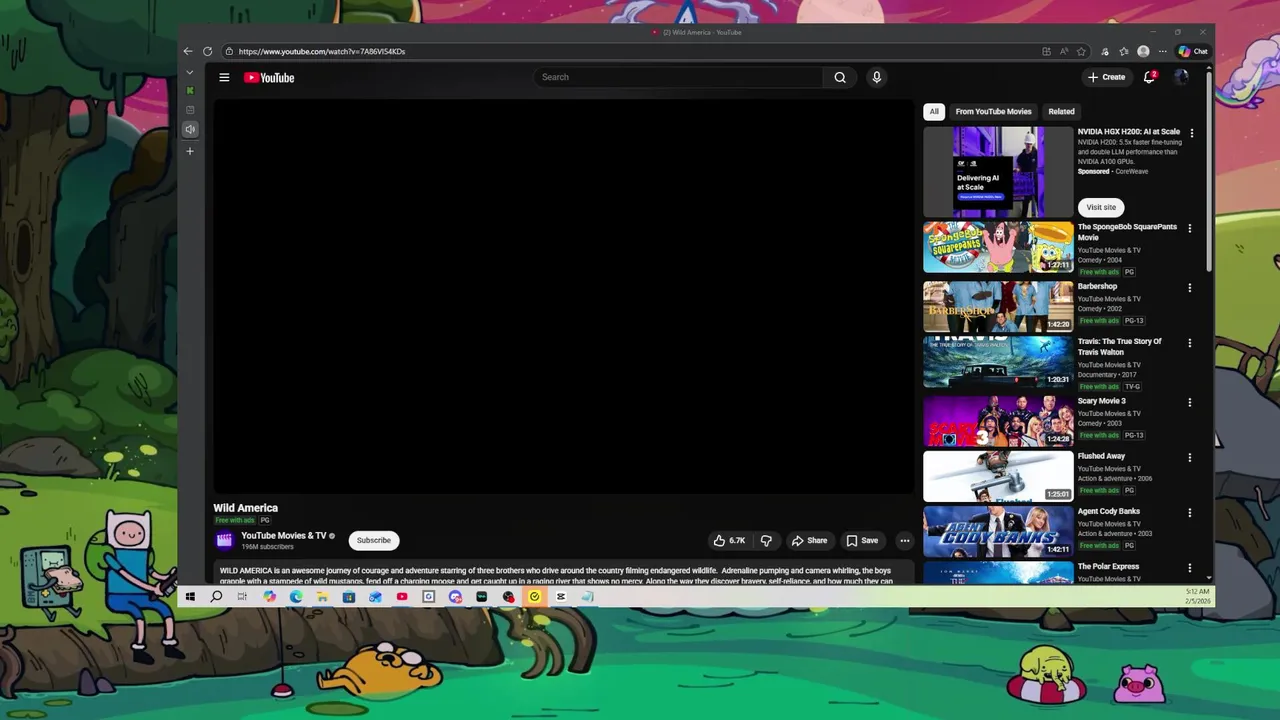The image size is (1280, 720).
Task: Open more actions ellipsis below video
Action: click(x=904, y=540)
